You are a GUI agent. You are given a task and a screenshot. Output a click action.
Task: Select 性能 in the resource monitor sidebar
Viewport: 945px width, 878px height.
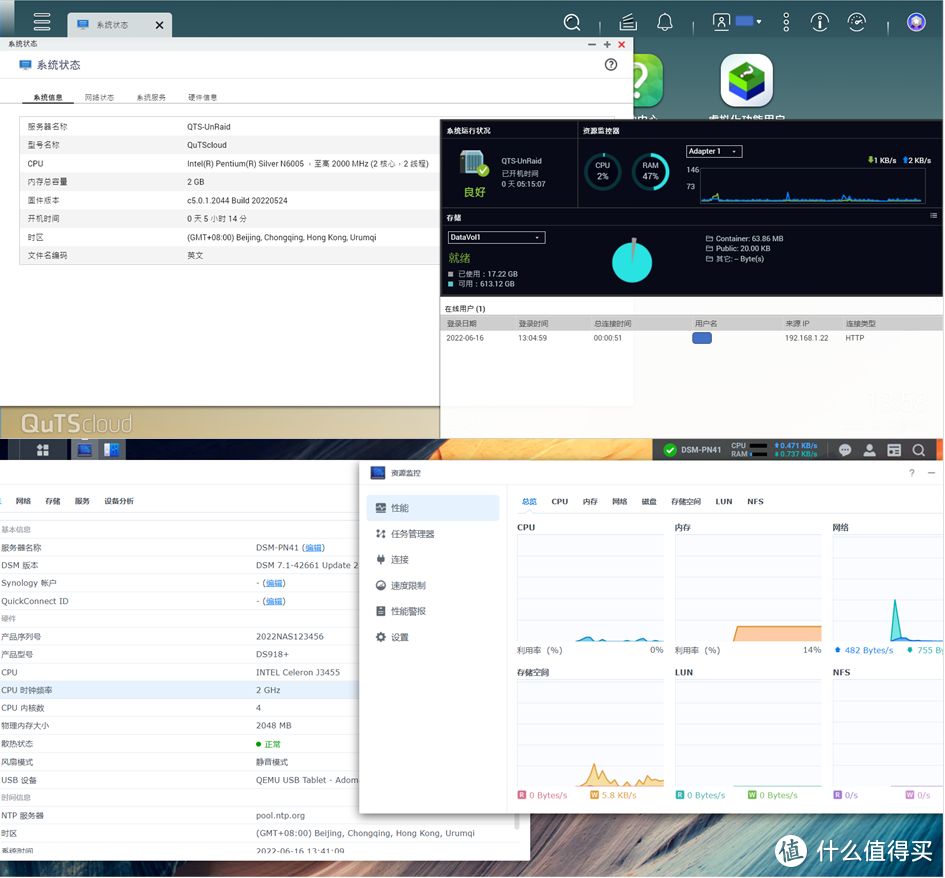[x=433, y=508]
